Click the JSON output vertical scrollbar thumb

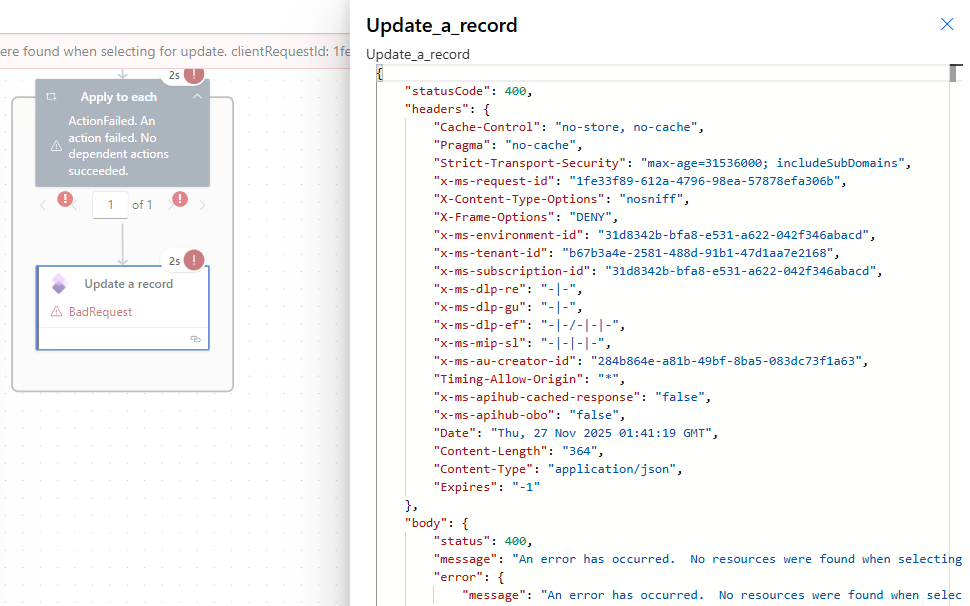click(x=956, y=73)
